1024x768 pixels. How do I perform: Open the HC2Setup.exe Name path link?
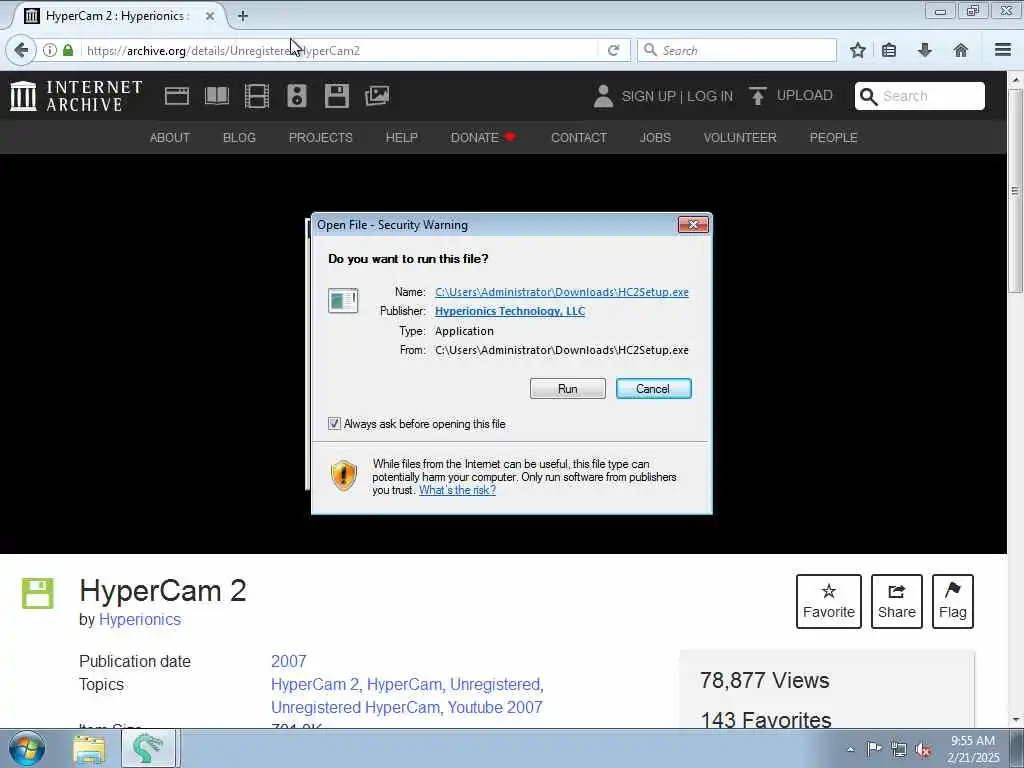tap(562, 292)
